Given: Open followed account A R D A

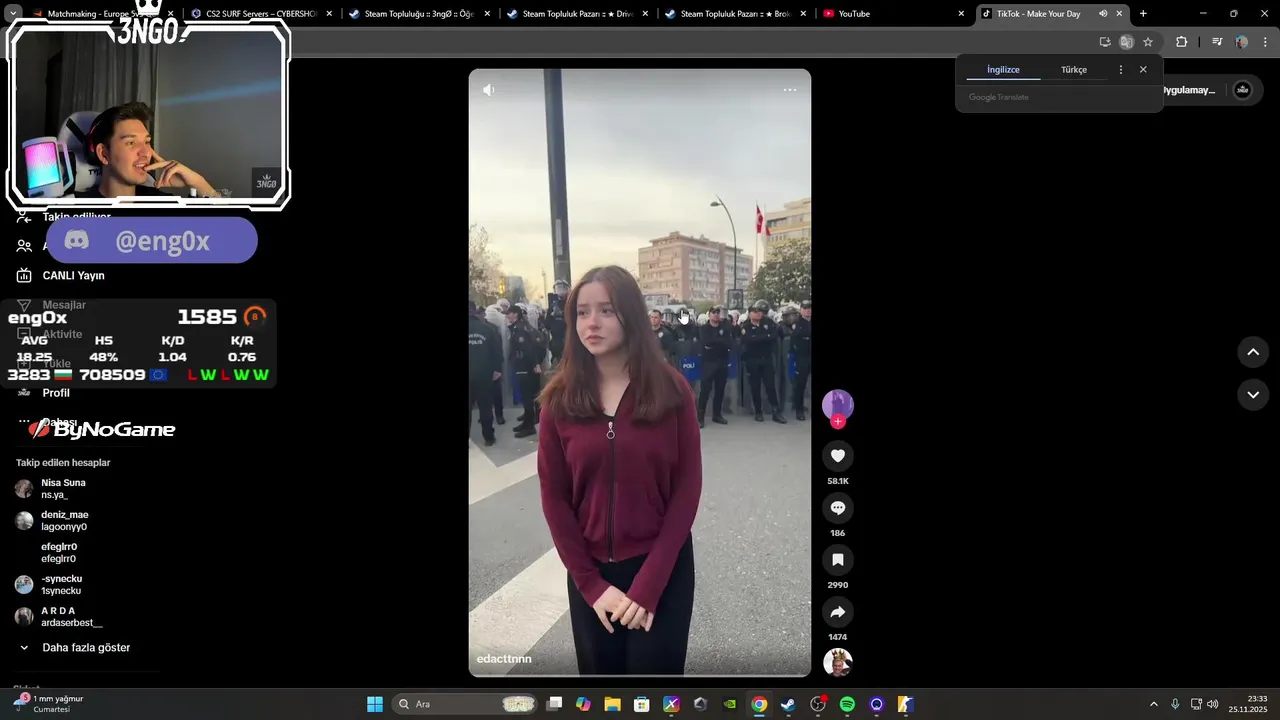Looking at the screenshot, I should coord(59,617).
